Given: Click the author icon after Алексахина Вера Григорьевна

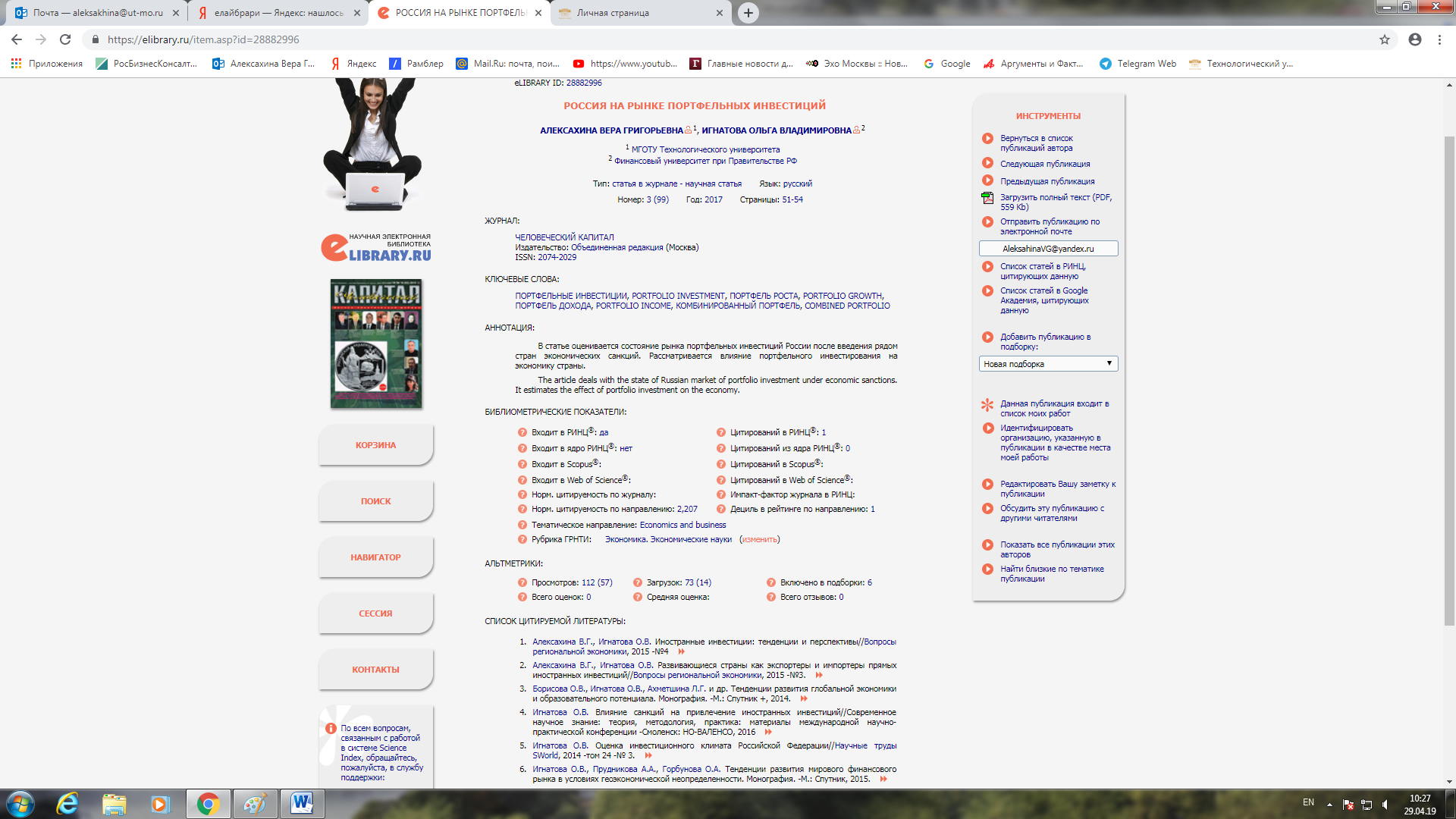Looking at the screenshot, I should point(689,130).
